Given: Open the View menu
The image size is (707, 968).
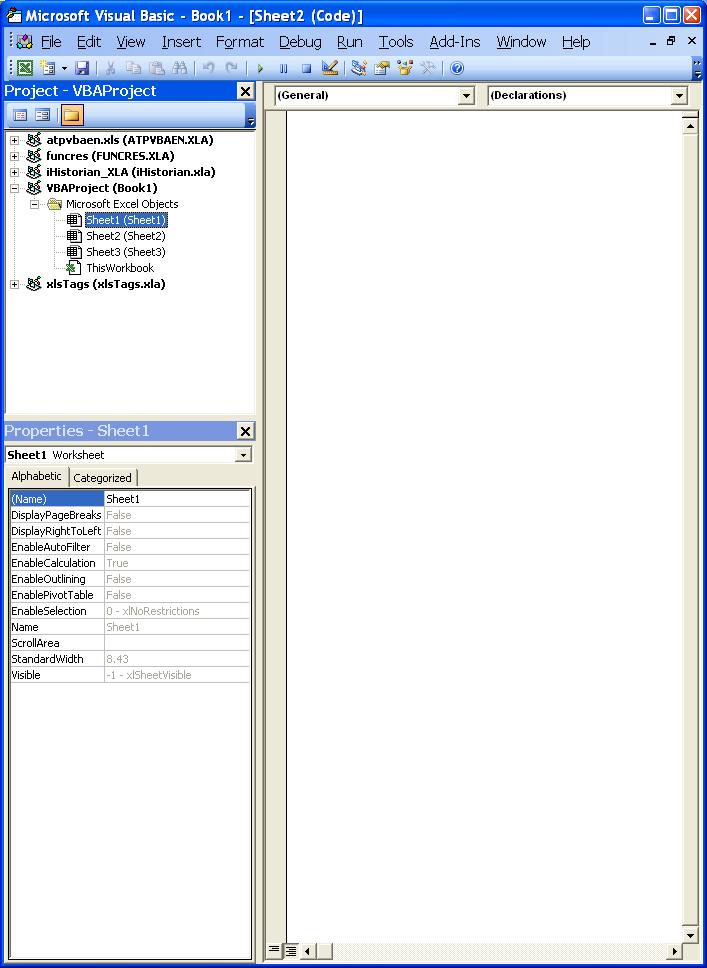Looking at the screenshot, I should click(131, 42).
